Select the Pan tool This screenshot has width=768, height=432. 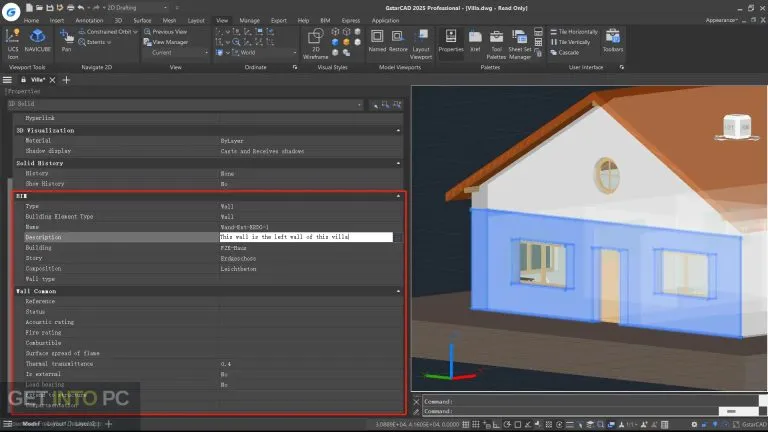coord(66,41)
